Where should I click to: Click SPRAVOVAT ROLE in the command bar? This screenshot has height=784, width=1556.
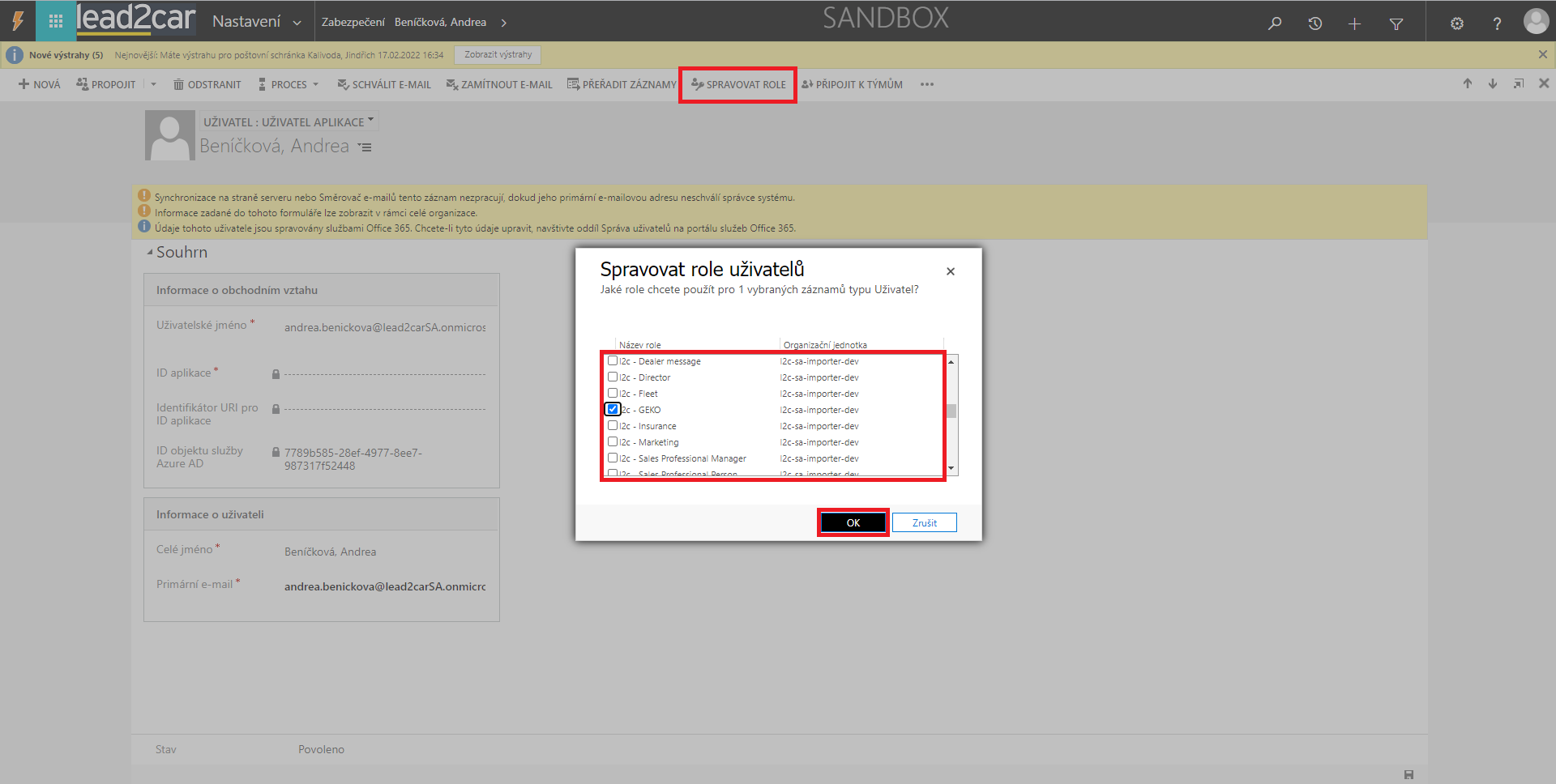(x=738, y=84)
